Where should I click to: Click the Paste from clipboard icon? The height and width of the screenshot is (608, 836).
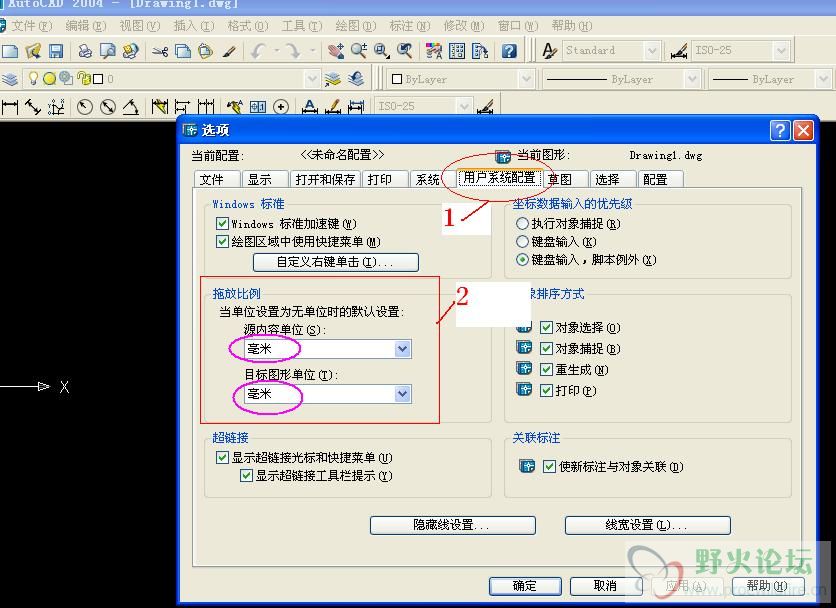coord(205,51)
